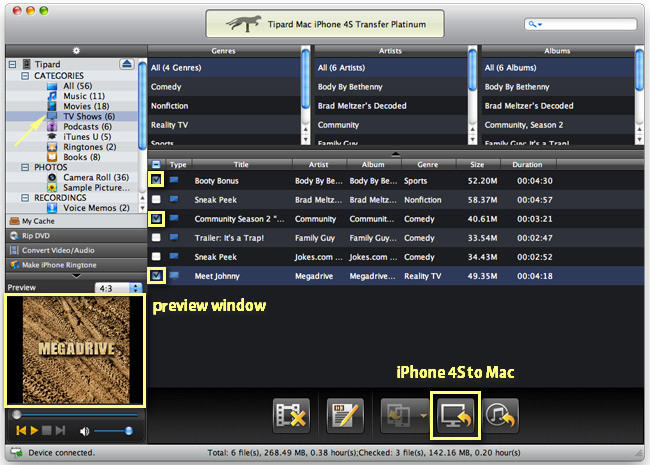Uncheck the Community Season 2 checkbox

[x=156, y=218]
